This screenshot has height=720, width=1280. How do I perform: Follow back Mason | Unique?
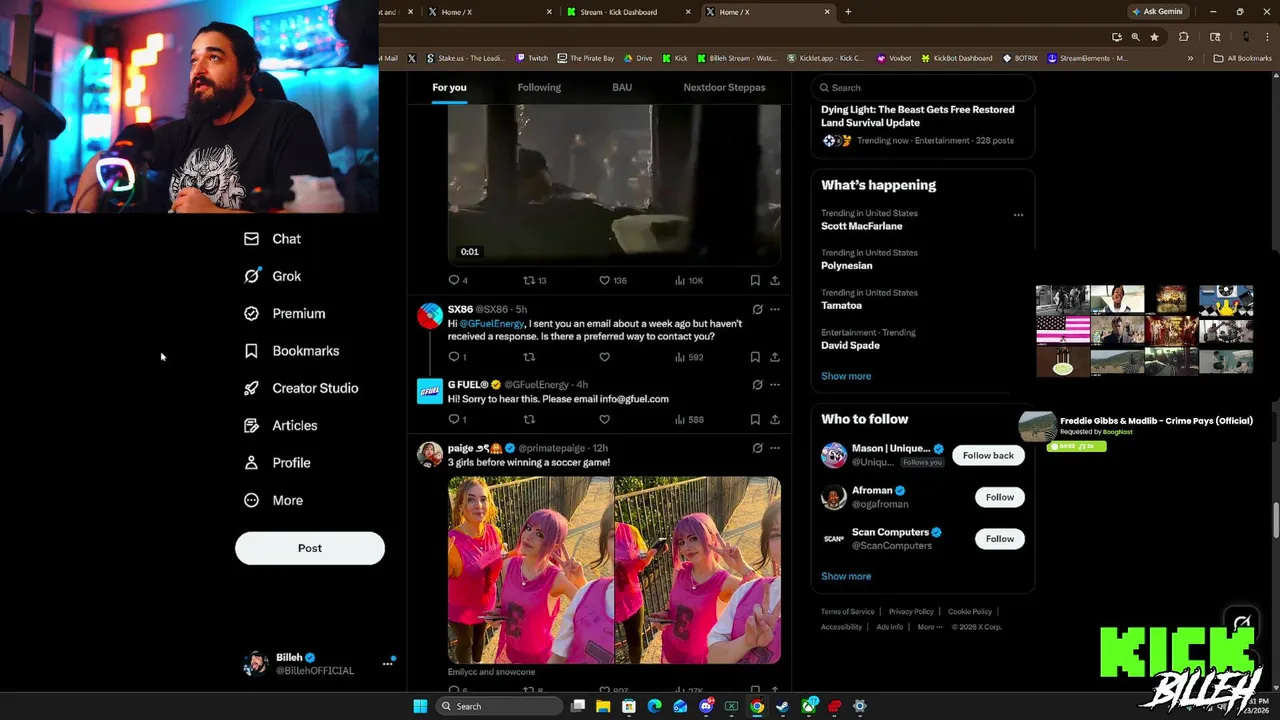(988, 455)
